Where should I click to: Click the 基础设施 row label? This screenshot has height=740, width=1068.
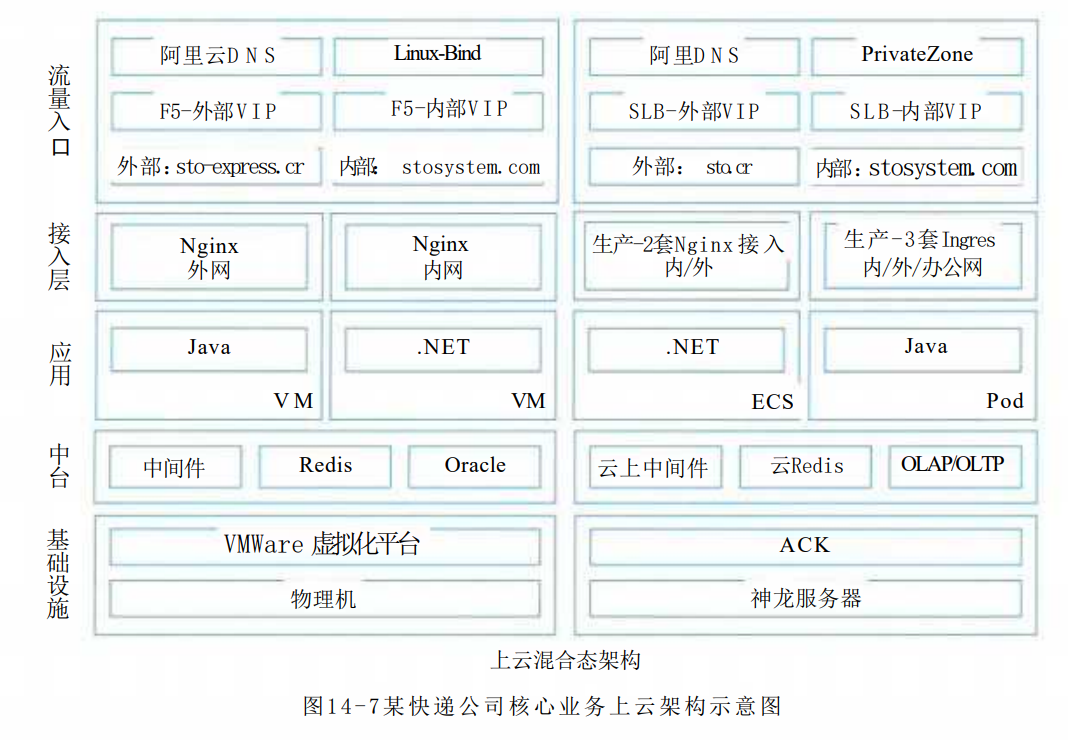[x=58, y=574]
